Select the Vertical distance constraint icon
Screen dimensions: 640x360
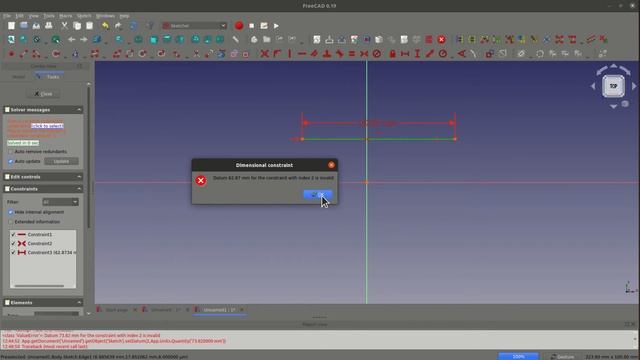pos(417,53)
